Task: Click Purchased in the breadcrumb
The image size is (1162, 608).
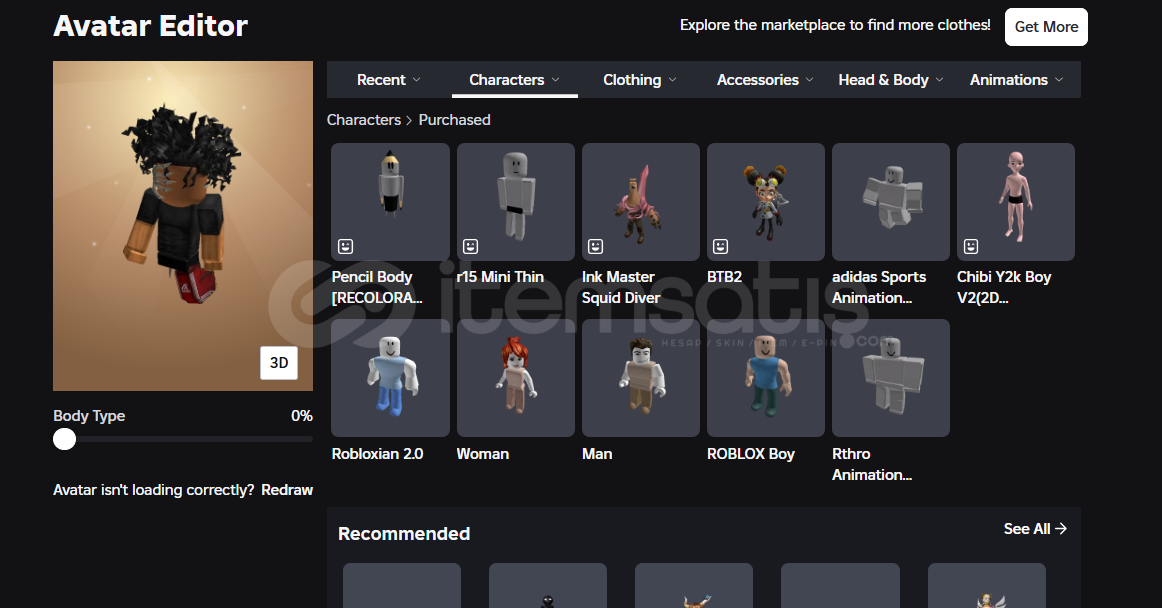Action: click(x=454, y=120)
